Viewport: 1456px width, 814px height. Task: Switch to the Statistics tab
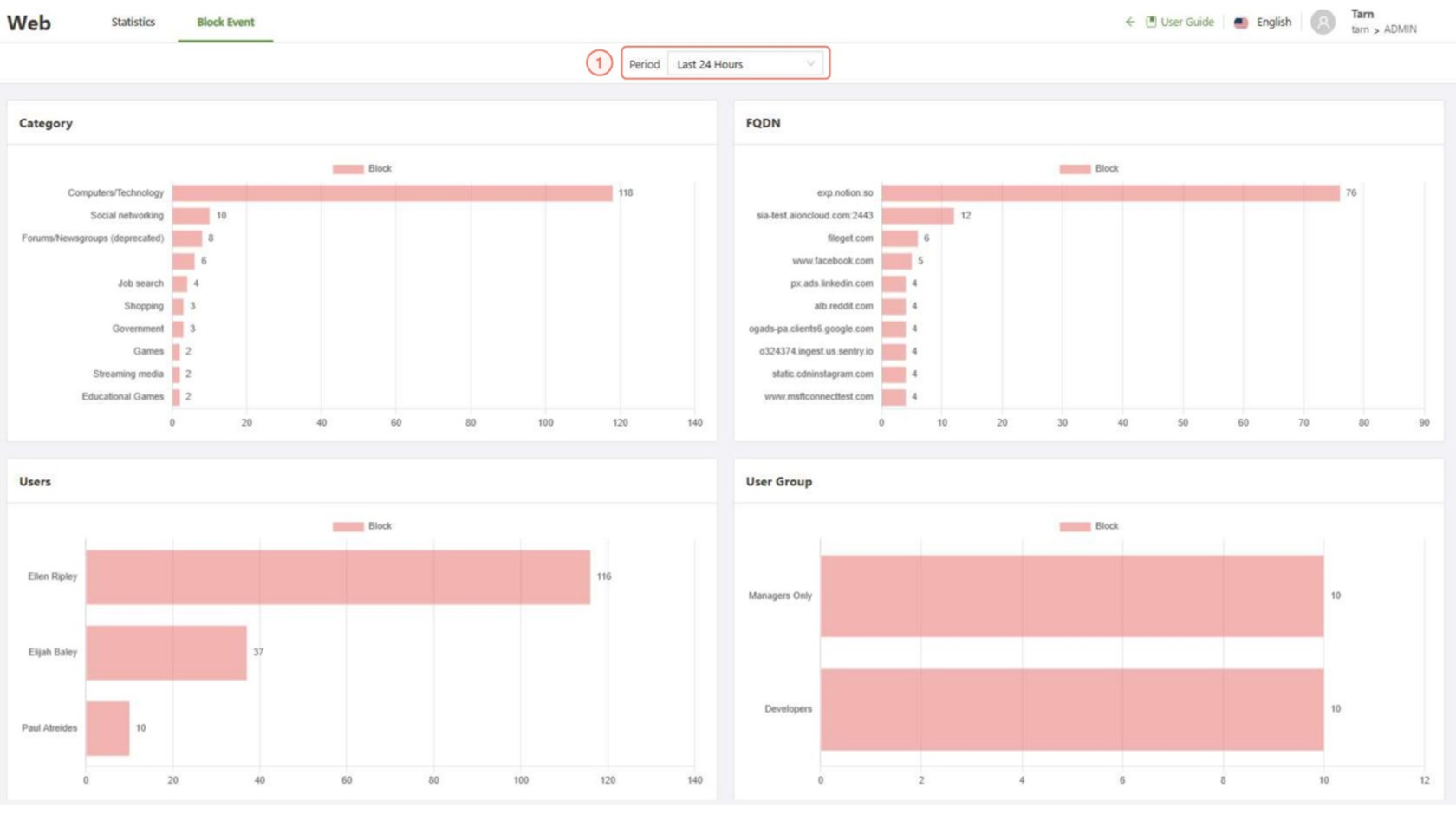(133, 22)
